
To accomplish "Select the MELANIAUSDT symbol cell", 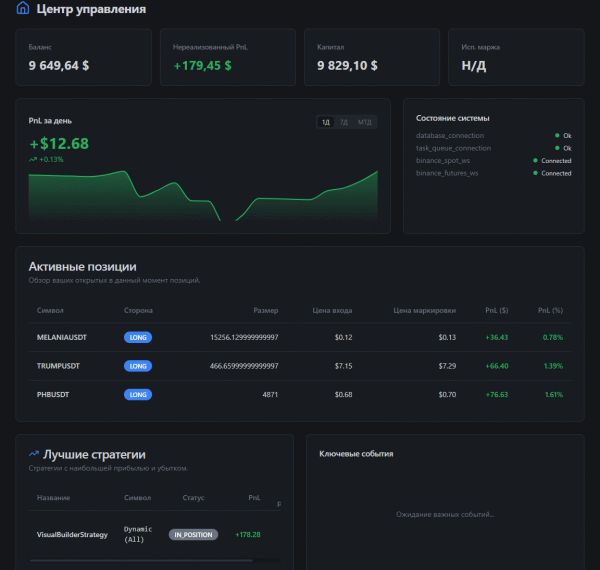I will pyautogui.click(x=62, y=337).
